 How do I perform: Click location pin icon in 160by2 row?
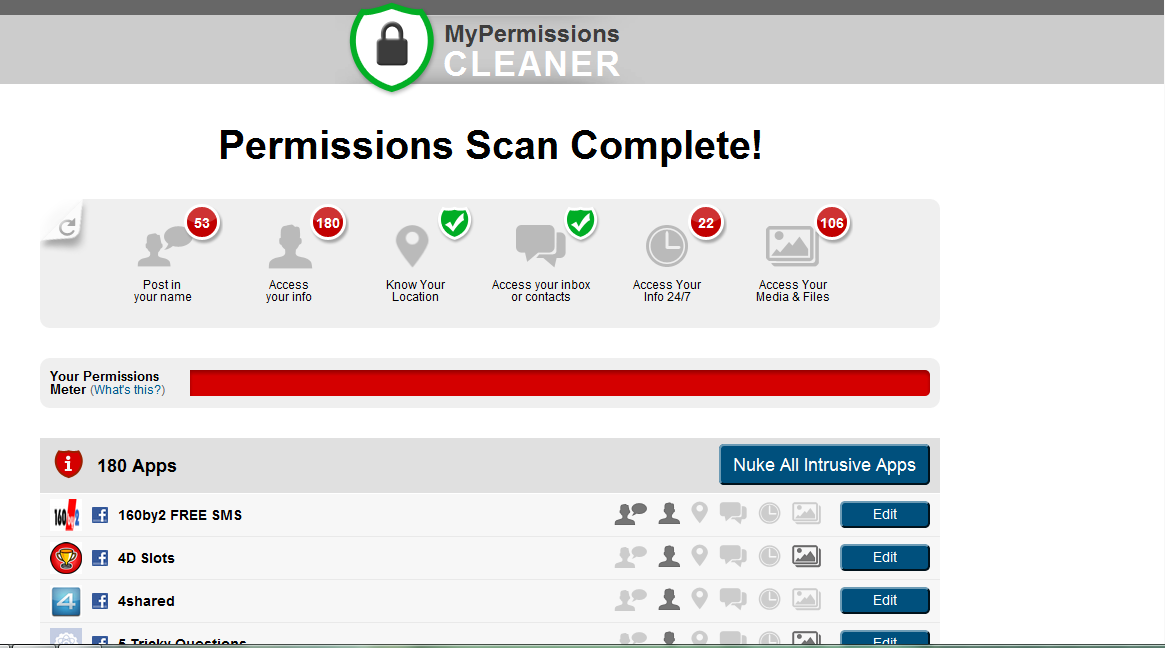(699, 513)
